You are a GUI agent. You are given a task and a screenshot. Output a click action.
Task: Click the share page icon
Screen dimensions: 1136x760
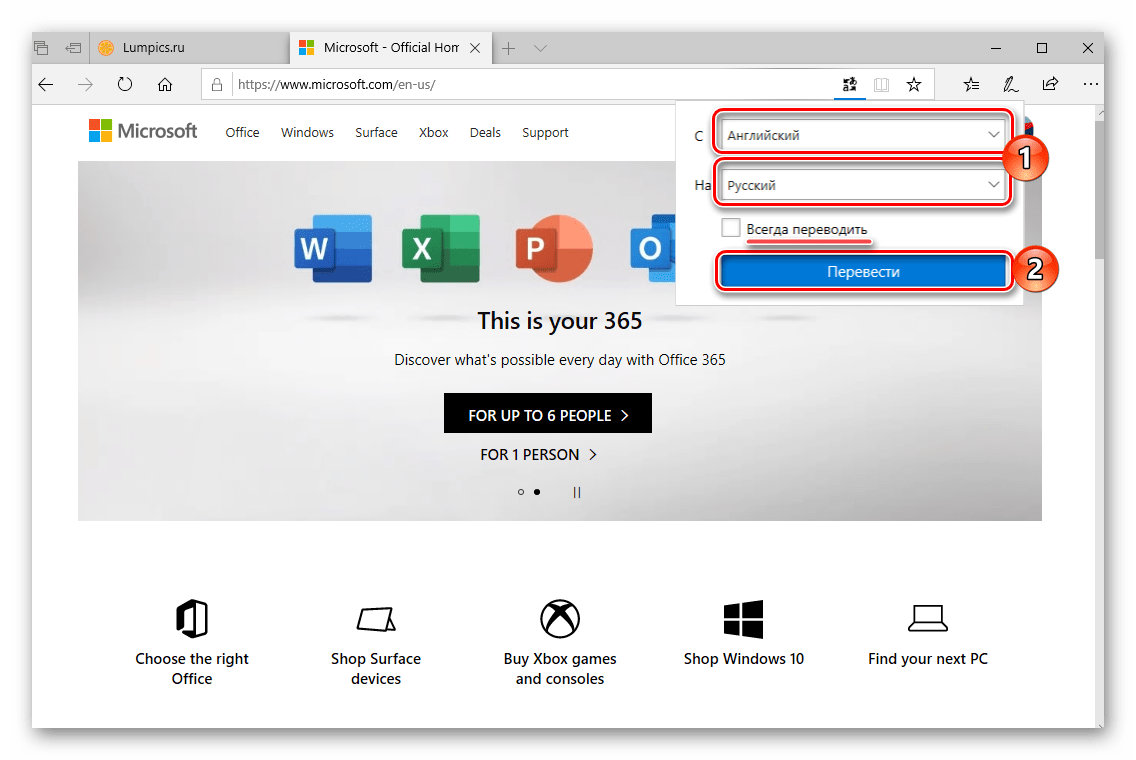coord(1050,85)
